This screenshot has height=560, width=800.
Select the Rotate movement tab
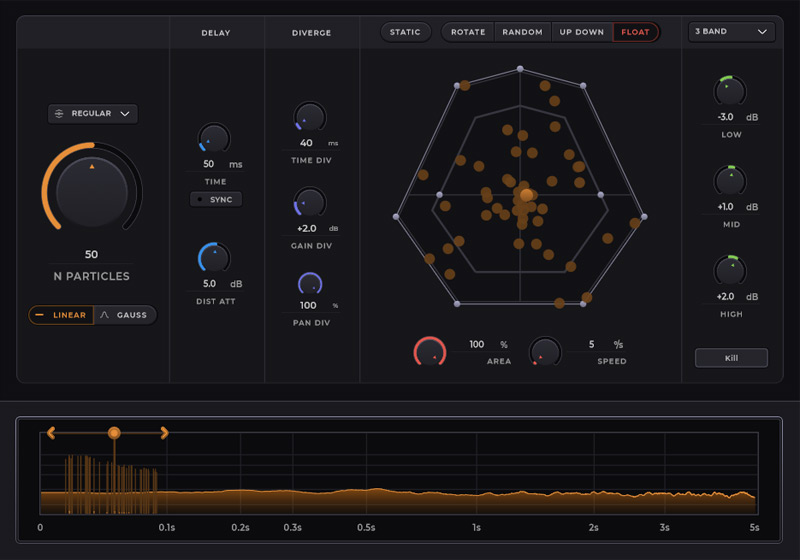click(468, 32)
